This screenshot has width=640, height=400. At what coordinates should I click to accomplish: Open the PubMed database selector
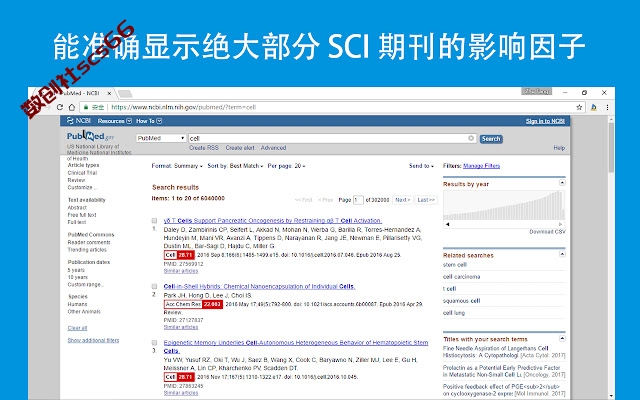coord(161,138)
